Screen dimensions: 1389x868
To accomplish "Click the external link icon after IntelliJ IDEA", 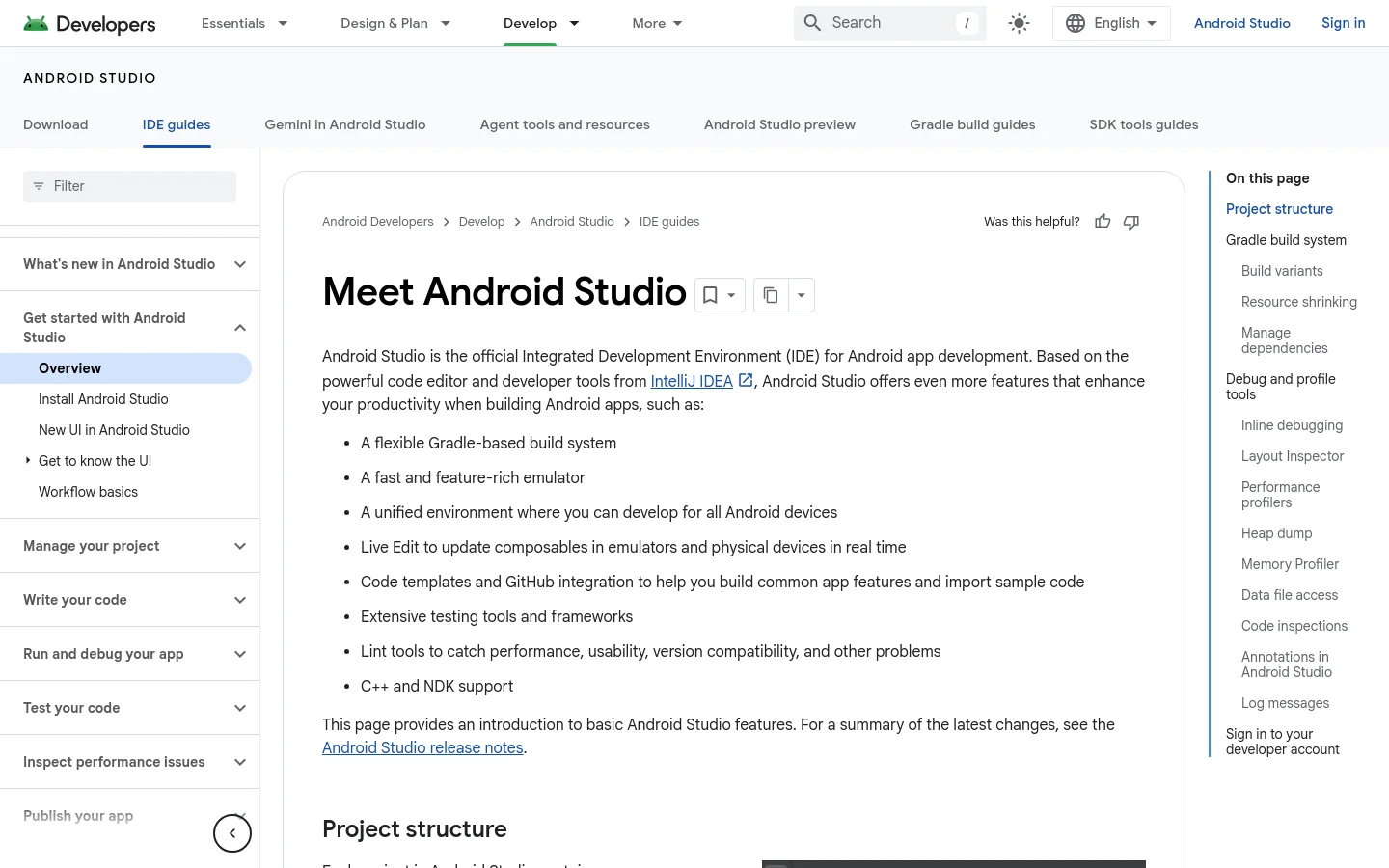I will tap(746, 380).
